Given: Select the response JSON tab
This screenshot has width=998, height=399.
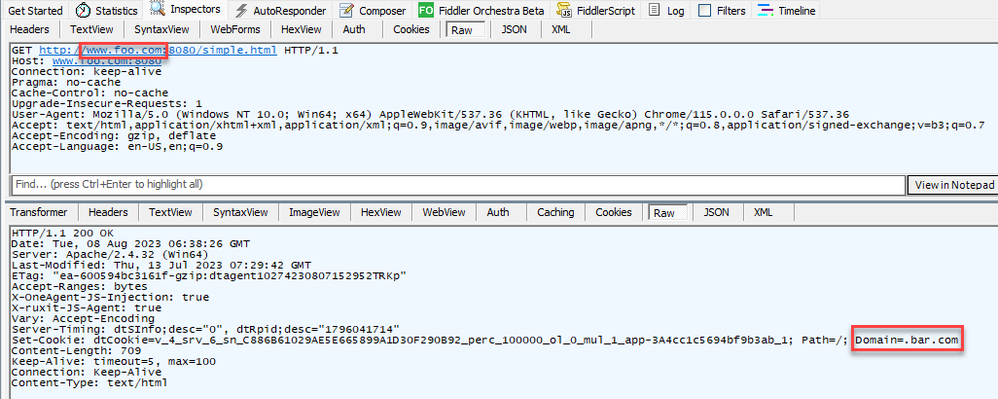Looking at the screenshot, I should pyautogui.click(x=717, y=213).
